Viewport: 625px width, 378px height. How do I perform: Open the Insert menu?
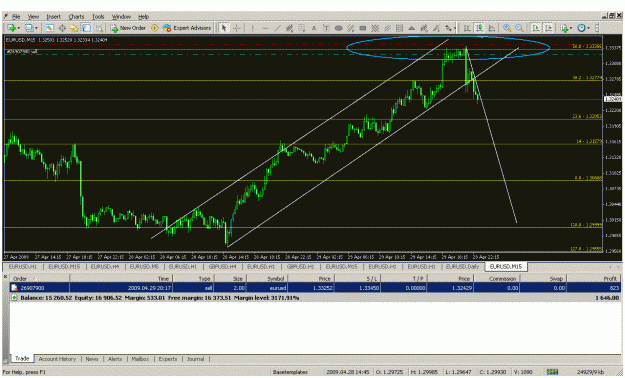point(53,16)
